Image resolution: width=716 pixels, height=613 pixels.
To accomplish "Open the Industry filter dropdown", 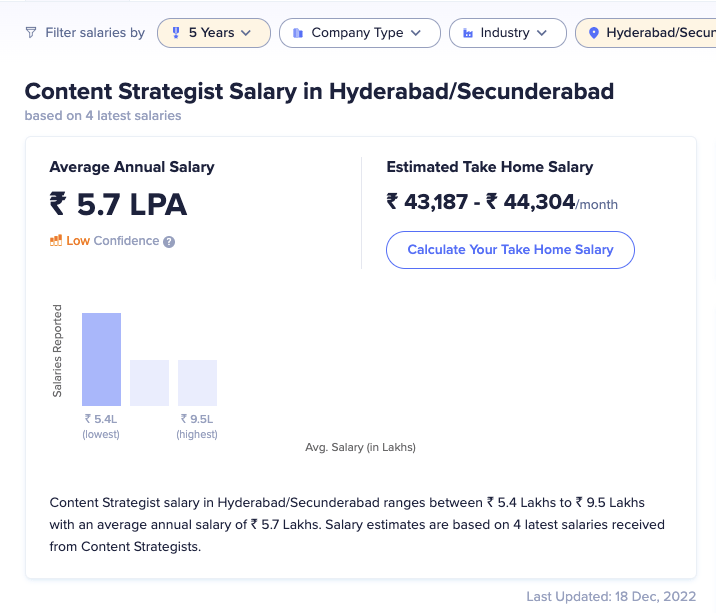I will (508, 33).
